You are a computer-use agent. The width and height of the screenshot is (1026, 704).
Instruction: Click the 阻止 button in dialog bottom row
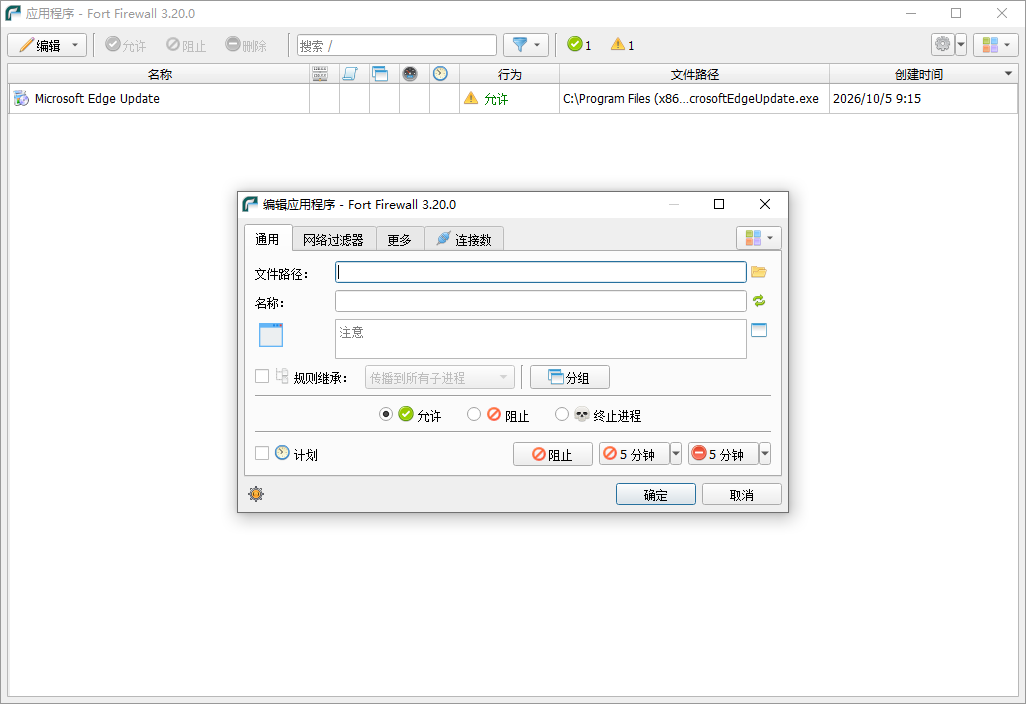point(553,454)
